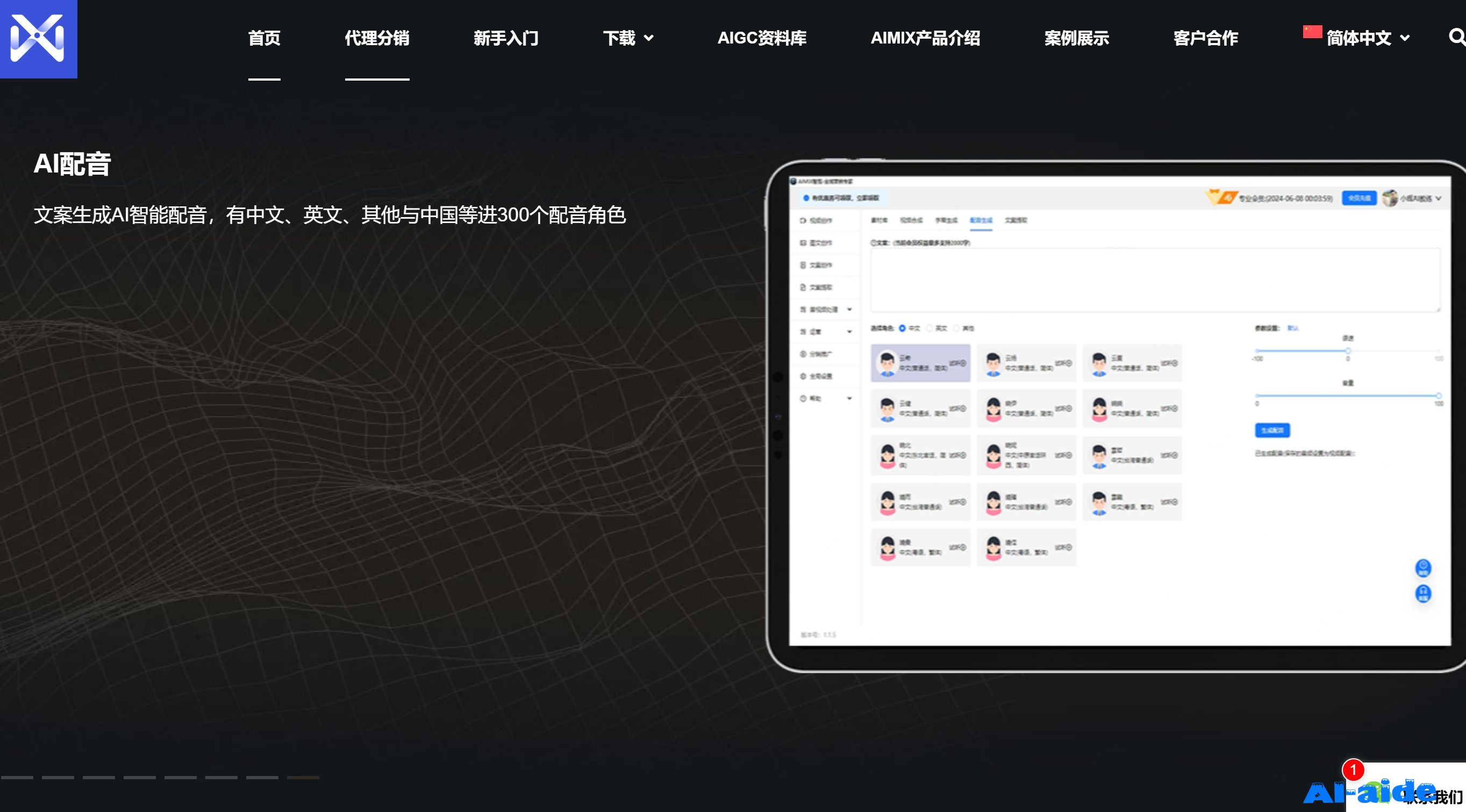
Task: Click the sidebar 文案提取 document icon
Action: pyautogui.click(x=803, y=287)
